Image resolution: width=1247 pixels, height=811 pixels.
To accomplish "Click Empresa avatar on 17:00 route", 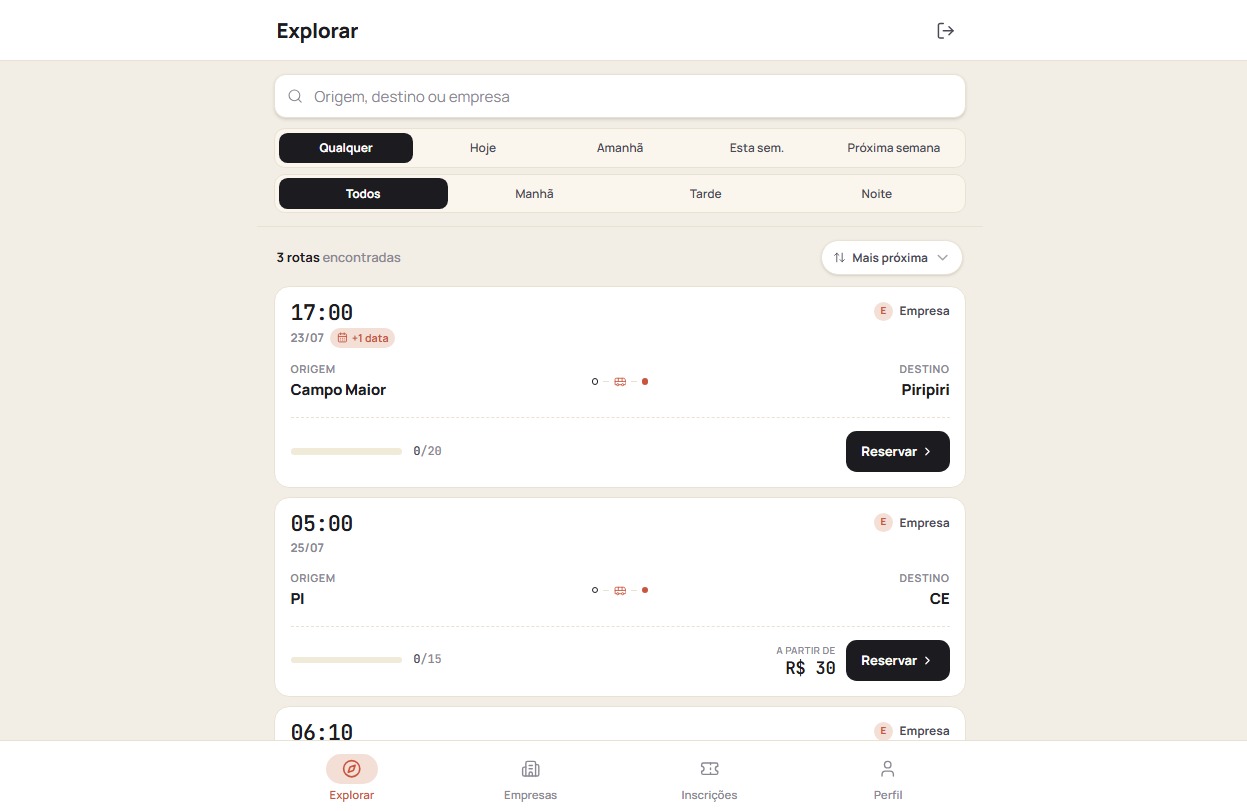I will (883, 311).
